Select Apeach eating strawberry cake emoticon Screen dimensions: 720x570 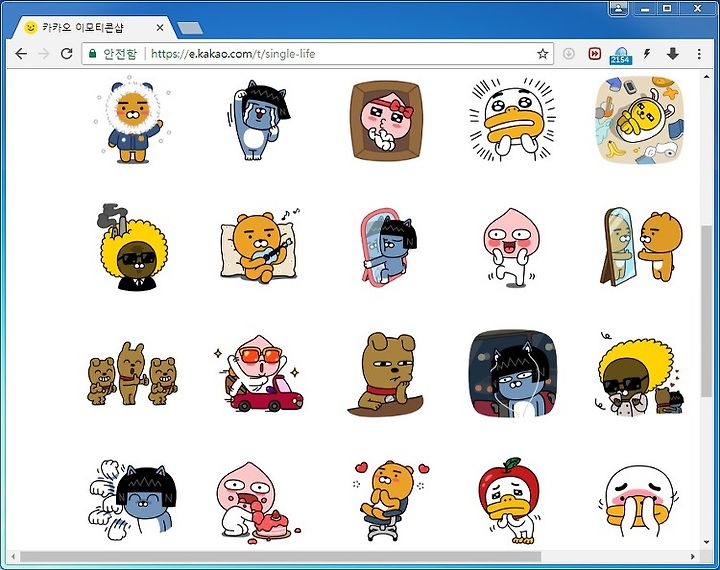258,503
